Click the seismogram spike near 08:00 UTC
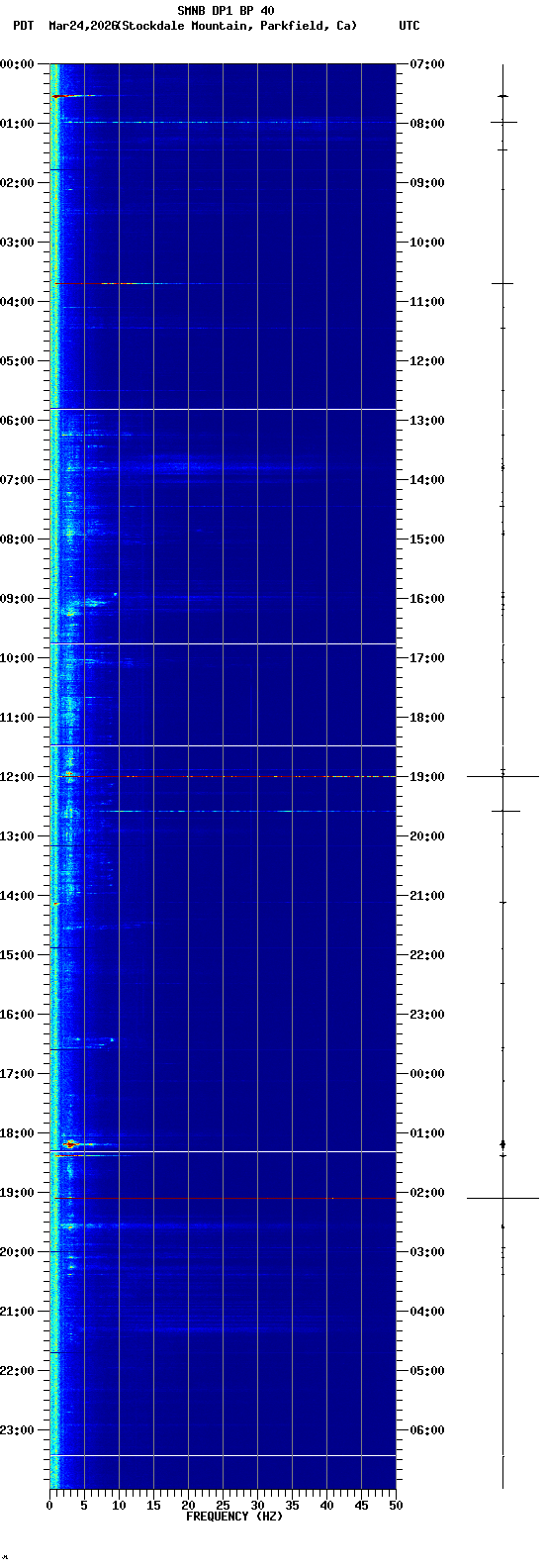This screenshot has width=546, height=1568. coord(503,122)
